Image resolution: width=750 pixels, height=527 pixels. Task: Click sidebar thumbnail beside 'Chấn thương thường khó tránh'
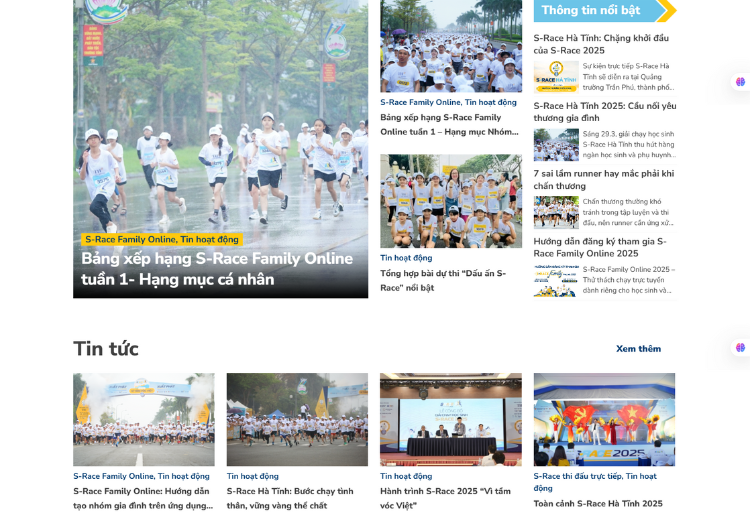point(556,212)
